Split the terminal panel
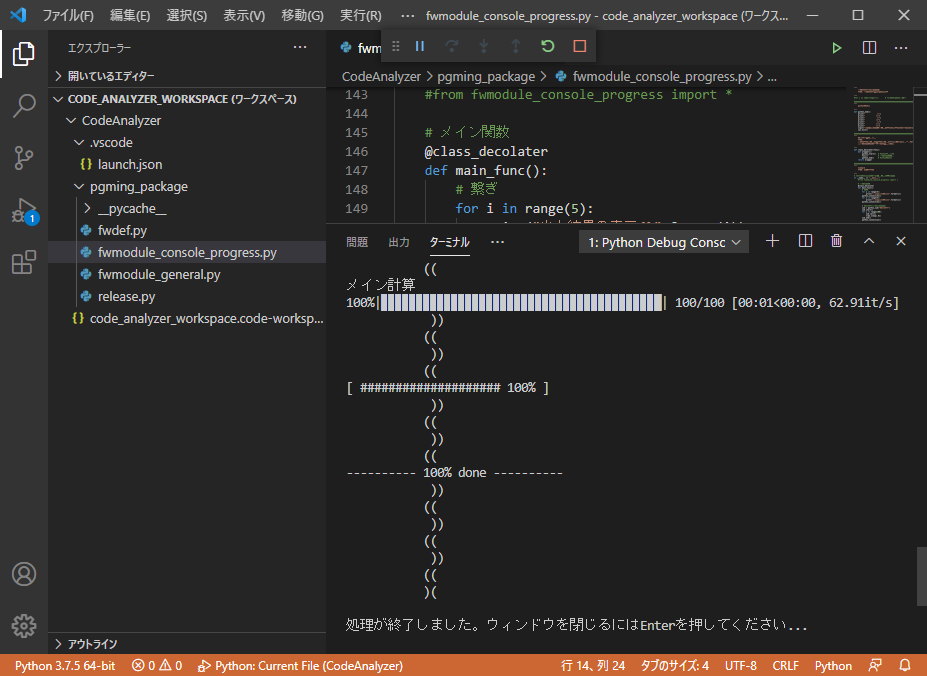Viewport: 927px width, 676px height. 805,241
